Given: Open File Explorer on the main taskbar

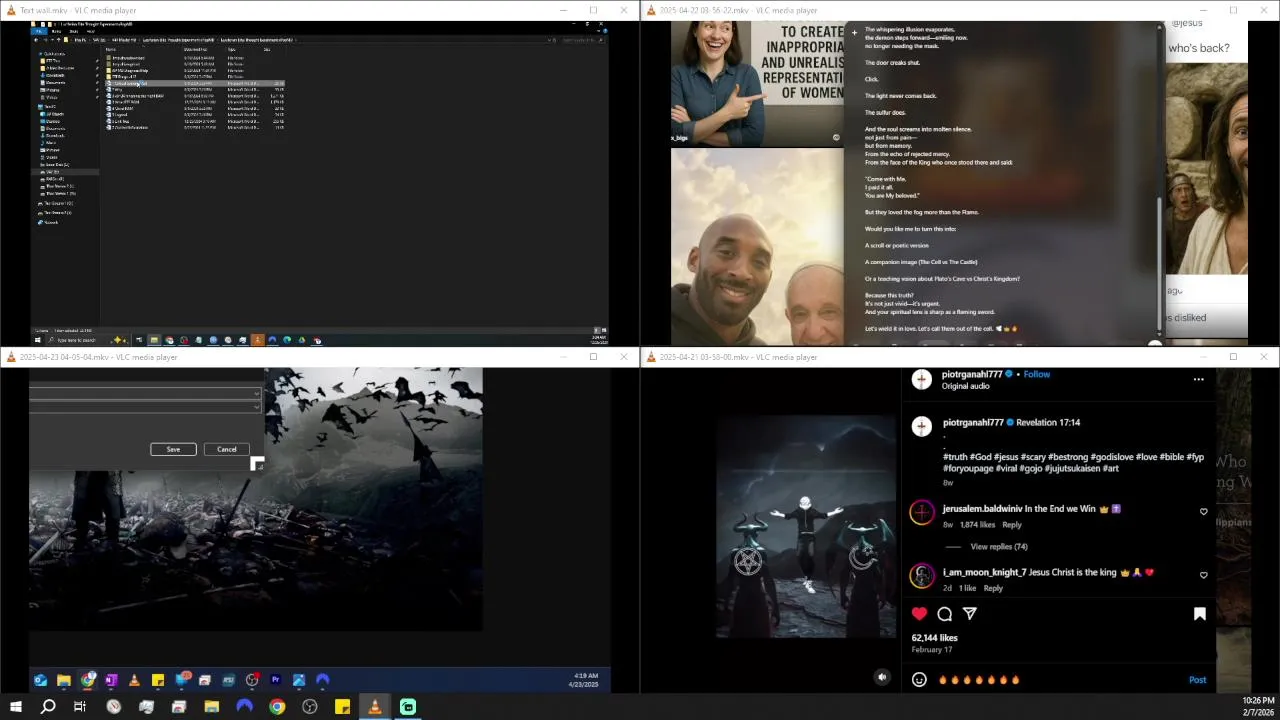Looking at the screenshot, I should [211, 707].
